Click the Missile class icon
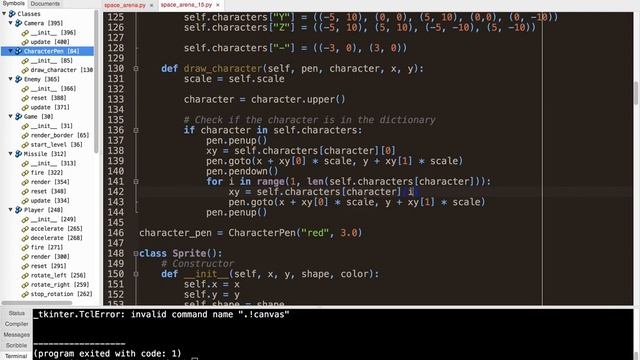Image resolution: width=640 pixels, height=360 pixels. 18,153
